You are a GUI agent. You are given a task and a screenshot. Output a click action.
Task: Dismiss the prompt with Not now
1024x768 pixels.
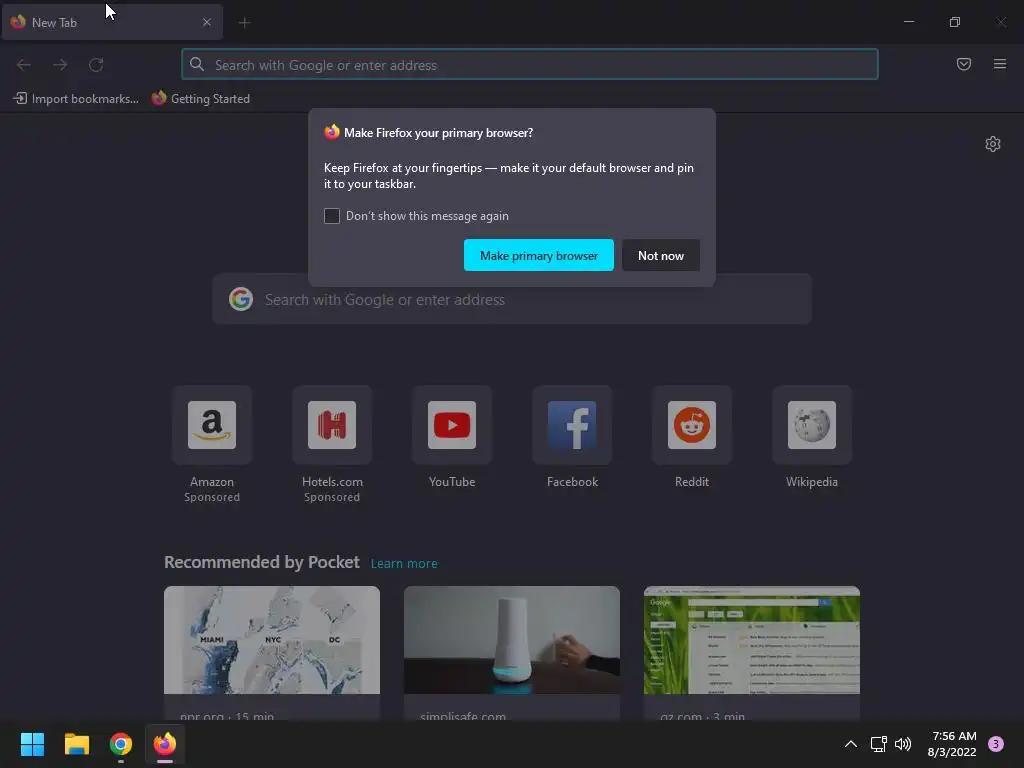pyautogui.click(x=661, y=255)
